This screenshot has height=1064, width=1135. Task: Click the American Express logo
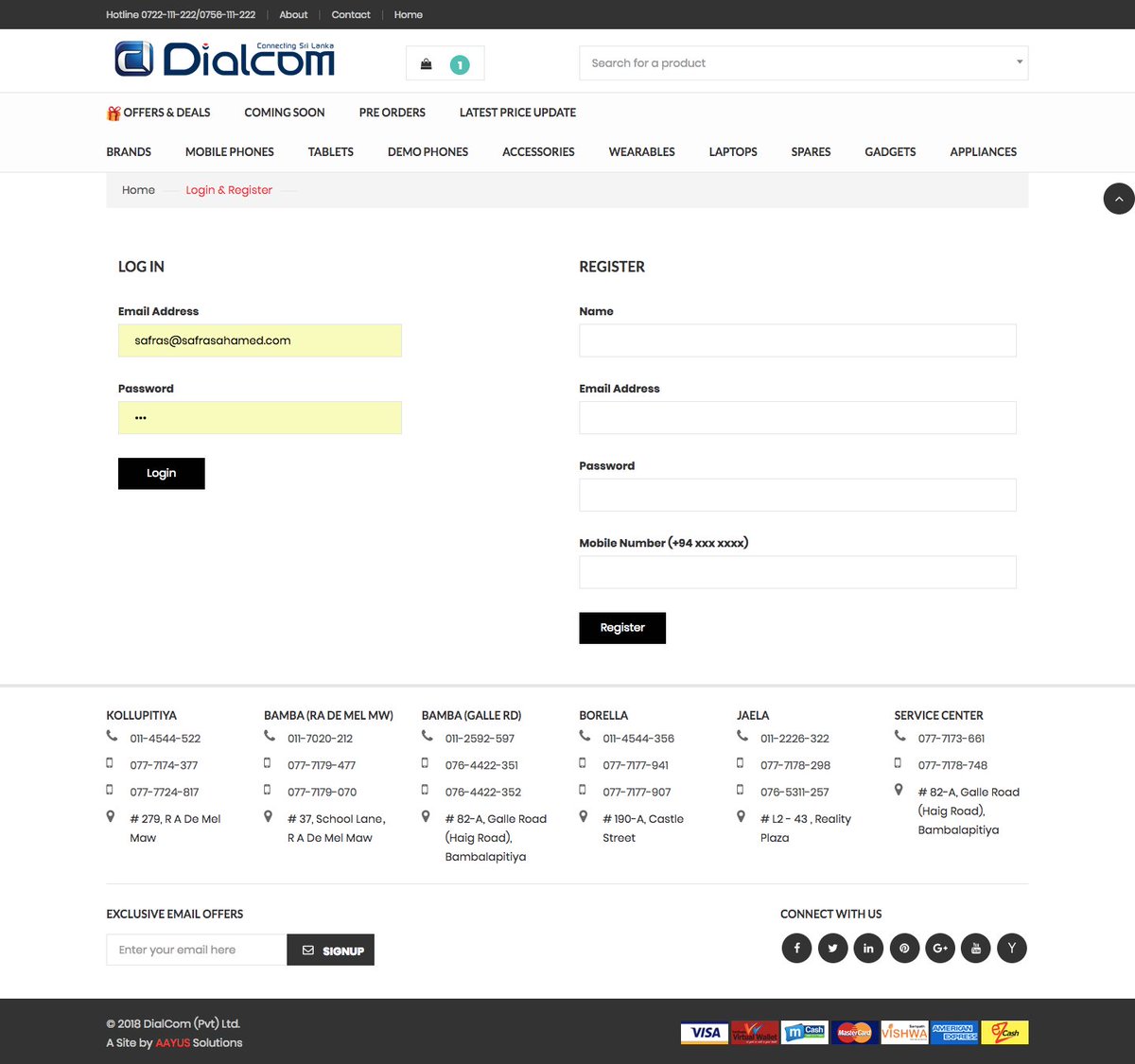click(954, 1033)
